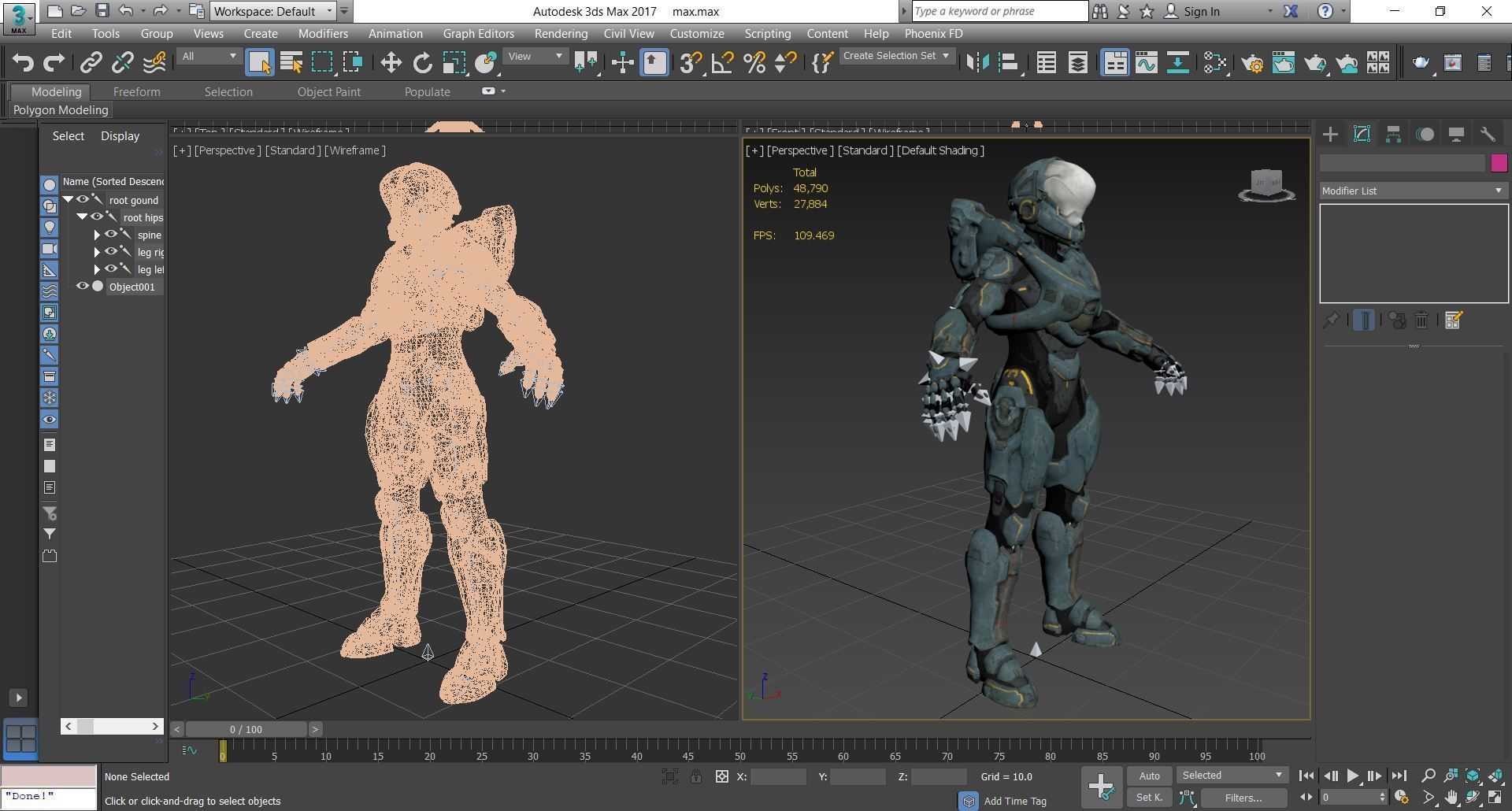The height and width of the screenshot is (811, 1512).
Task: Select the Move transform tool
Action: click(391, 63)
